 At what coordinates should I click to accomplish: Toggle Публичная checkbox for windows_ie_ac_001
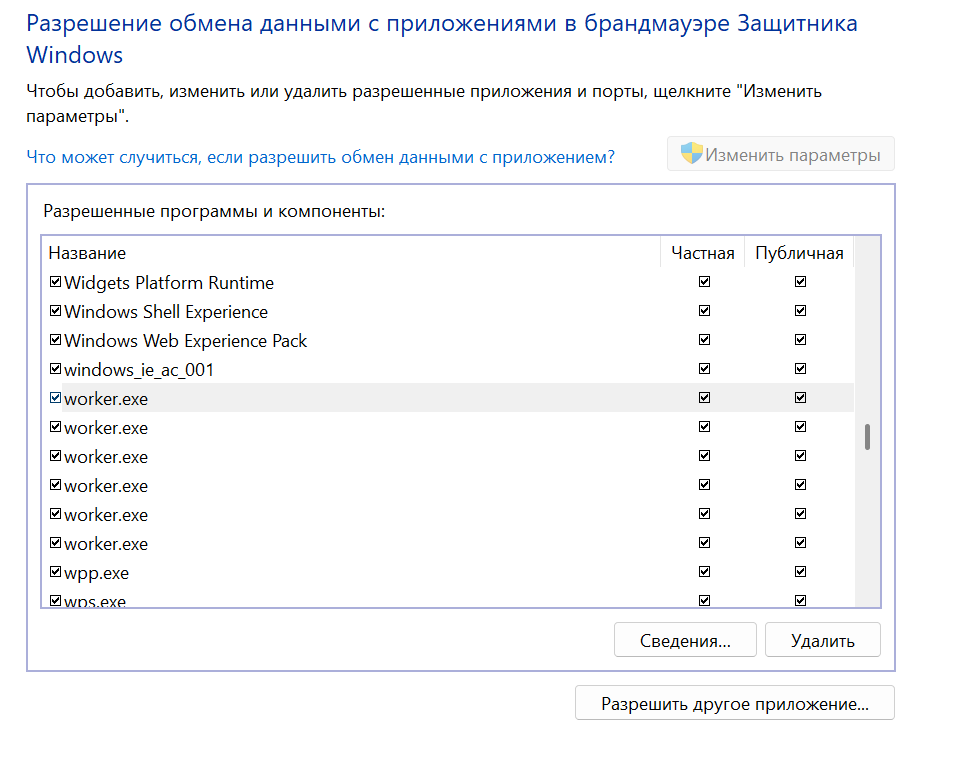pyautogui.click(x=800, y=368)
